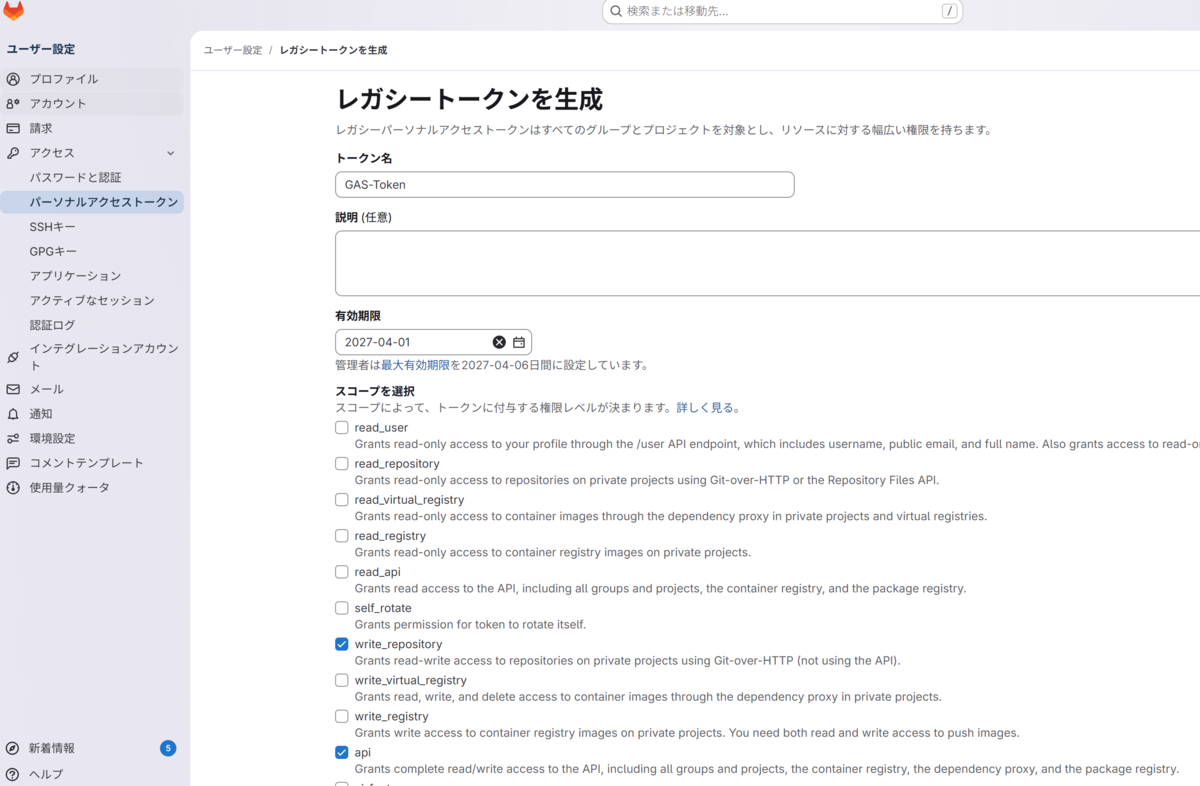This screenshot has height=786, width=1200.
Task: Tick the write_registry scope checkbox
Action: tap(342, 716)
